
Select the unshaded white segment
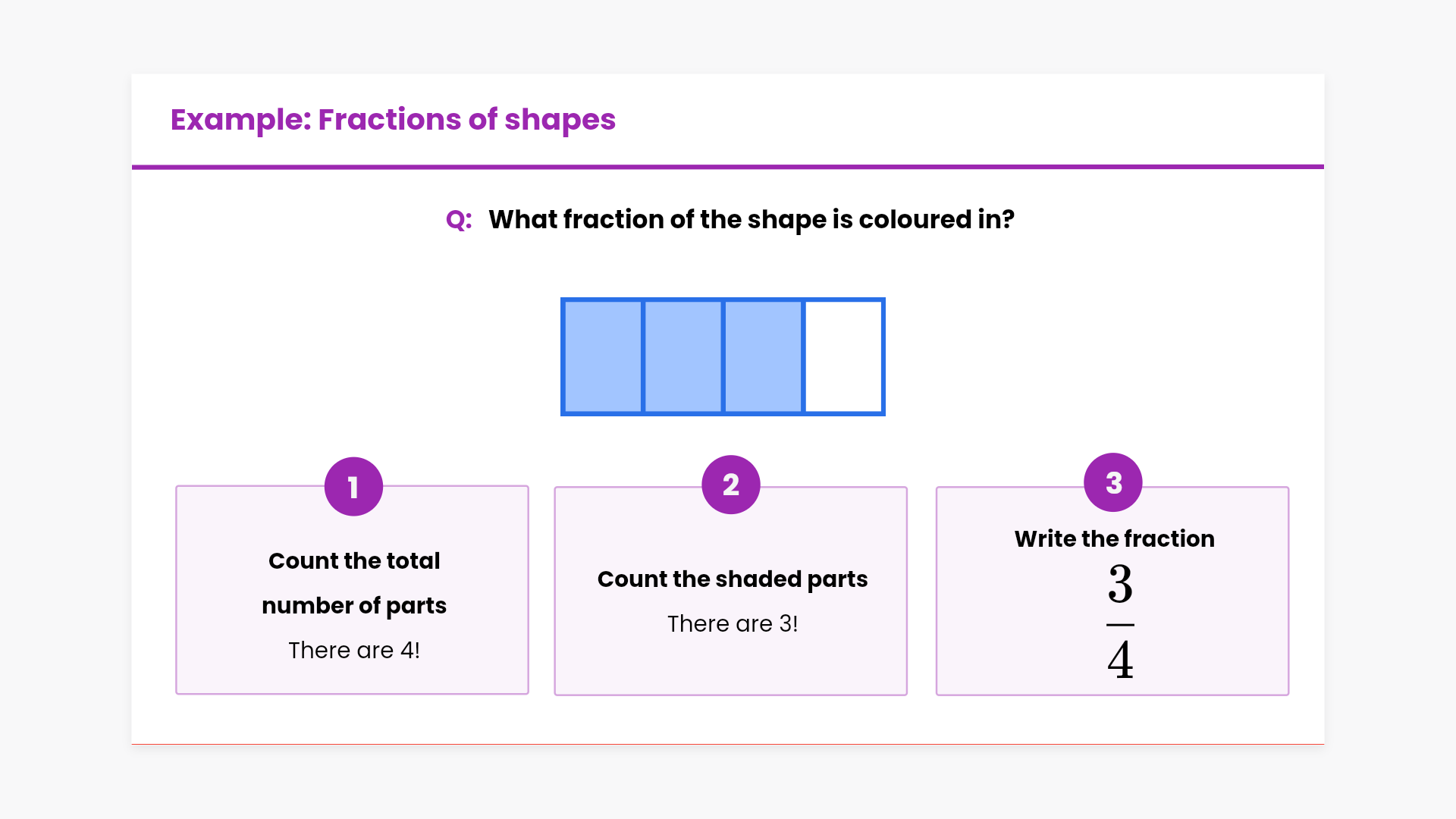pos(843,356)
